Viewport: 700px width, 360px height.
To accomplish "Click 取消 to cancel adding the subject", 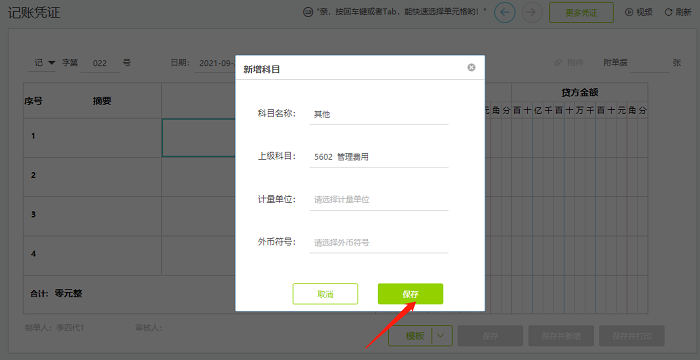I will 325,294.
